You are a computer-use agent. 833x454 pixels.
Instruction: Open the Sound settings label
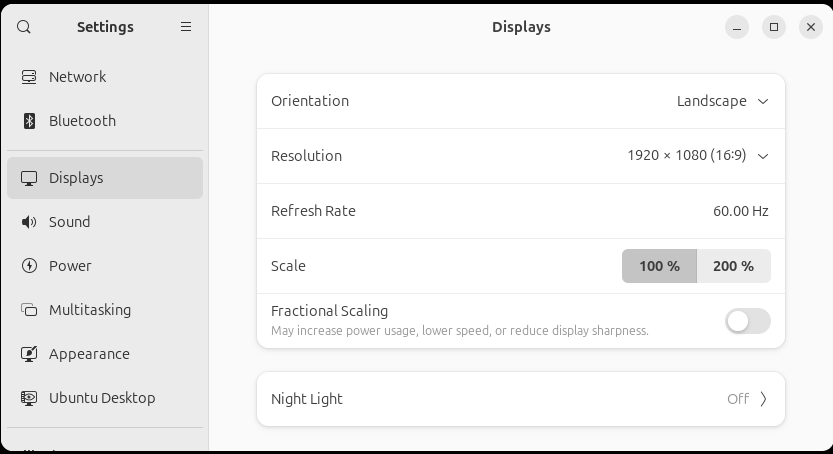pyautogui.click(x=70, y=222)
